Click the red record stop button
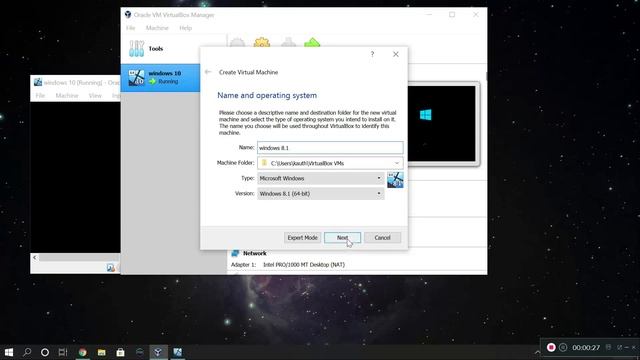640x360 pixels. tap(551, 347)
